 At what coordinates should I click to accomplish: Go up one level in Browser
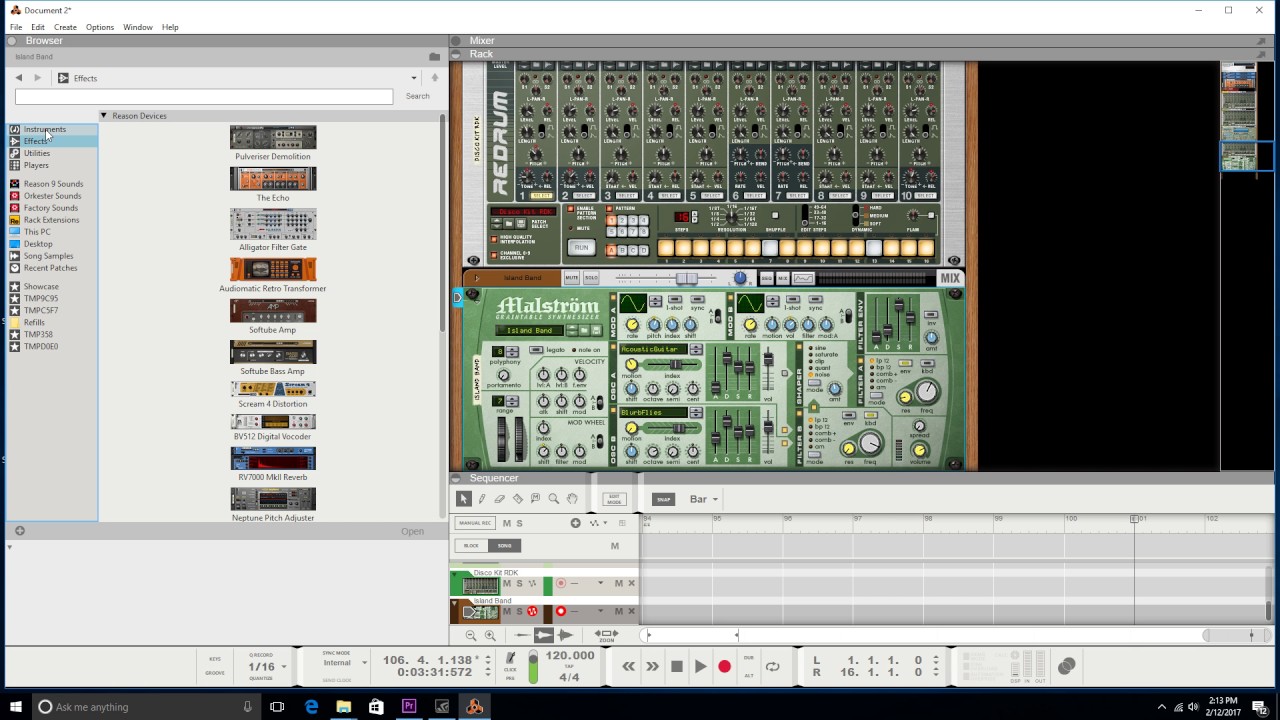(x=434, y=78)
